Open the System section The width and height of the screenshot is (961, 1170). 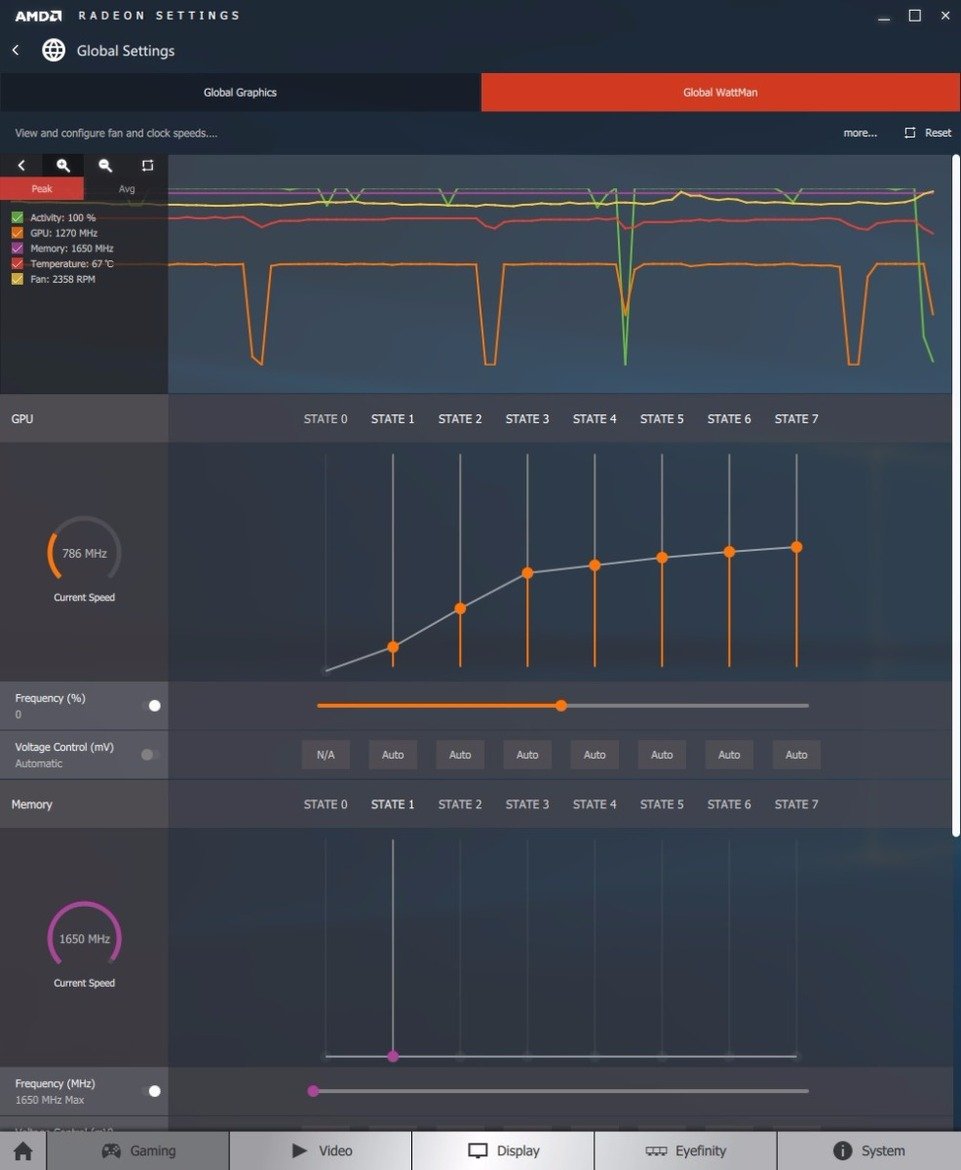(869, 1151)
